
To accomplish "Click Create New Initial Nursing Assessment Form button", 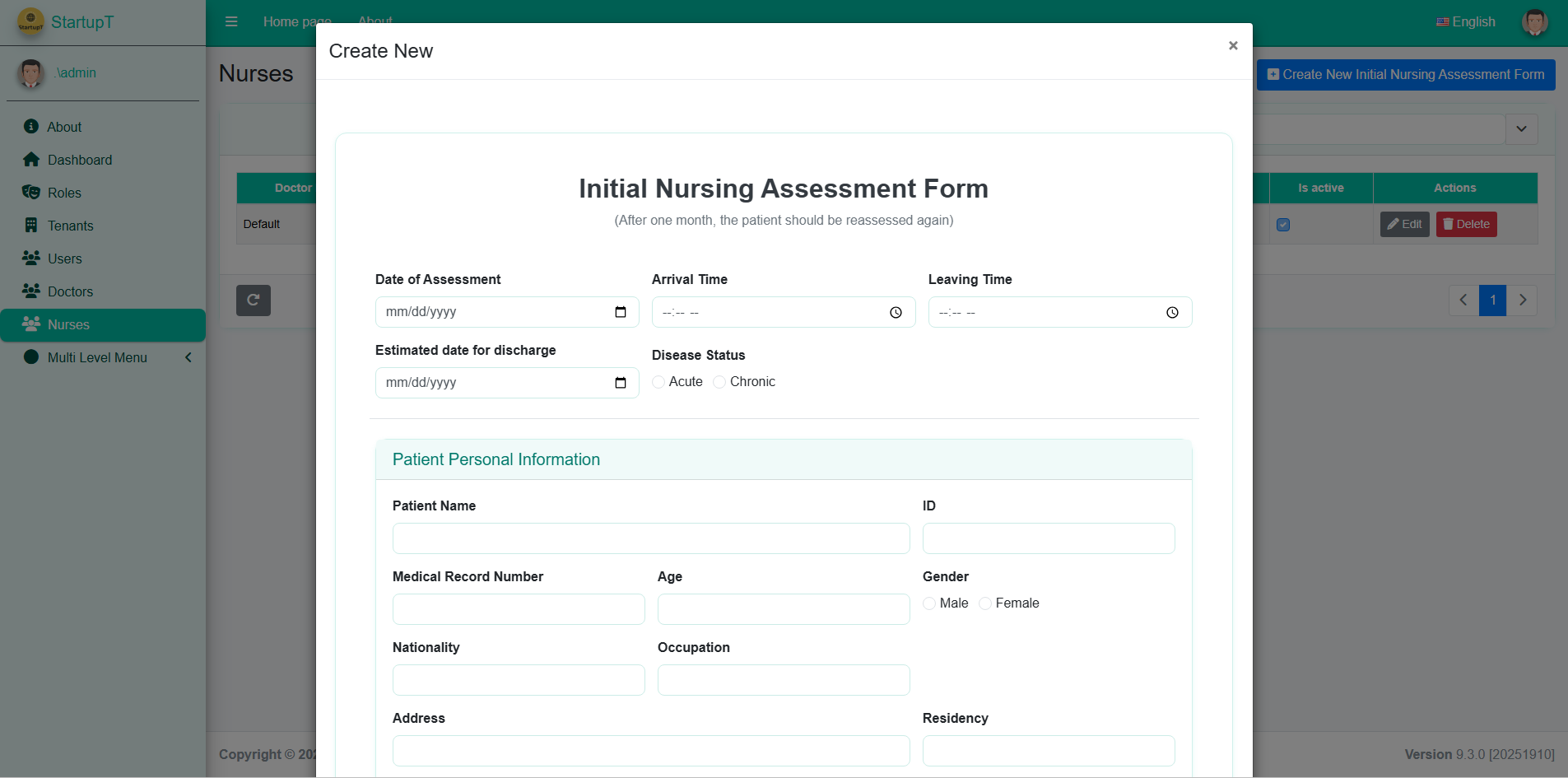I will [1405, 75].
